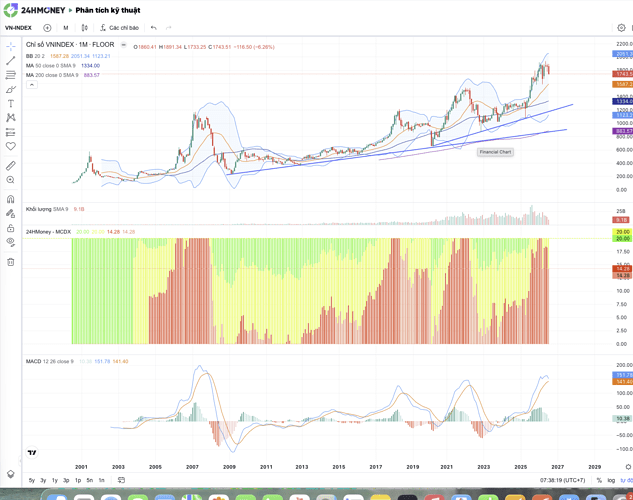633x500 pixels.
Task: Toggle hide all drawings eye icon
Action: coord(10,242)
